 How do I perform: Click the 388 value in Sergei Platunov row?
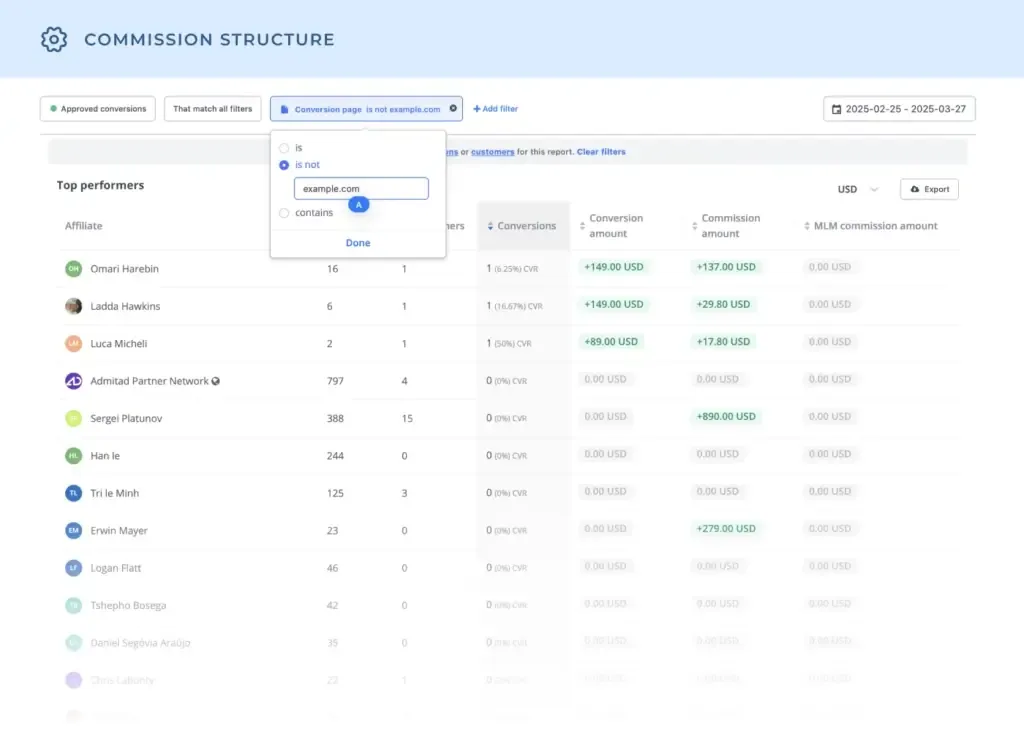click(335, 418)
